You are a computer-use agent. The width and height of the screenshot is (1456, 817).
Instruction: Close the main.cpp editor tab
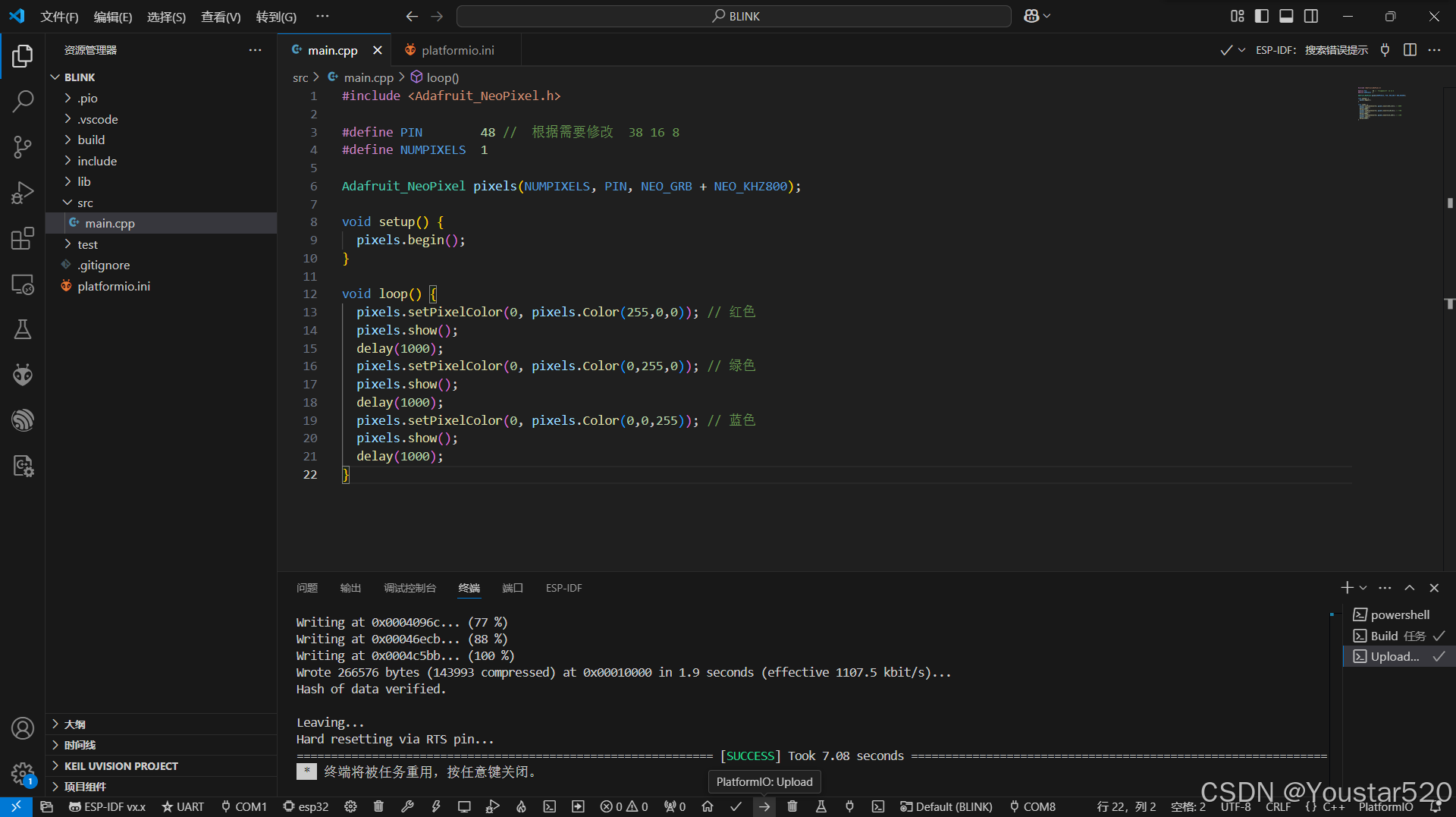pyautogui.click(x=378, y=50)
